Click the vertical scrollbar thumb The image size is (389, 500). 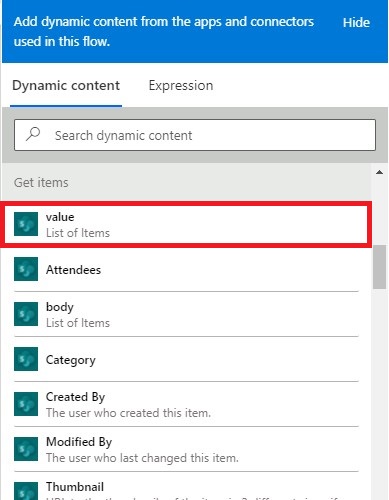click(379, 267)
